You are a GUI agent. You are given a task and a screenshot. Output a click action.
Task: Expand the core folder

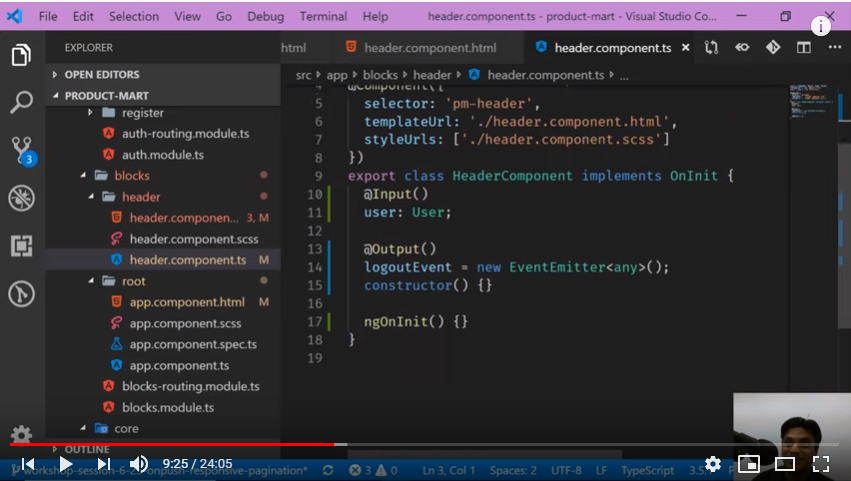click(125, 428)
